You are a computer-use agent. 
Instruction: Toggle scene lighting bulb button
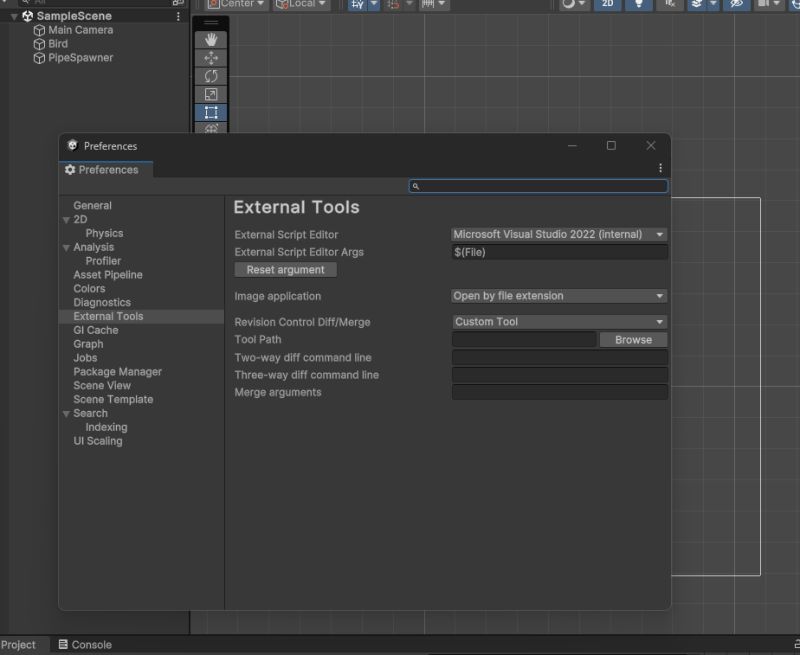639,4
